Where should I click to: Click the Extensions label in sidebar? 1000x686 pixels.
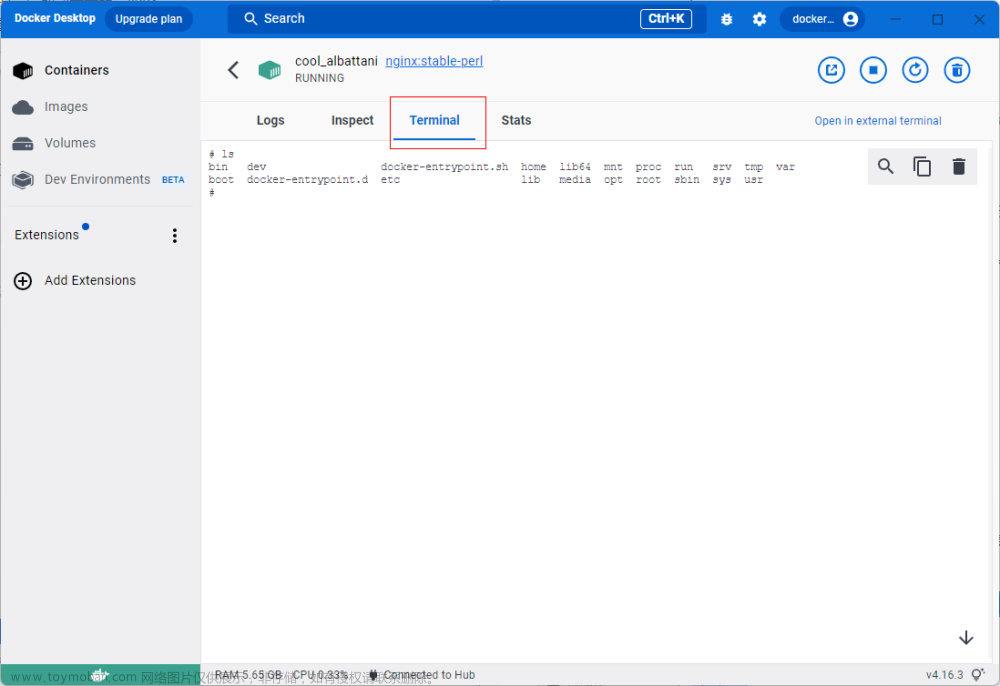(47, 235)
